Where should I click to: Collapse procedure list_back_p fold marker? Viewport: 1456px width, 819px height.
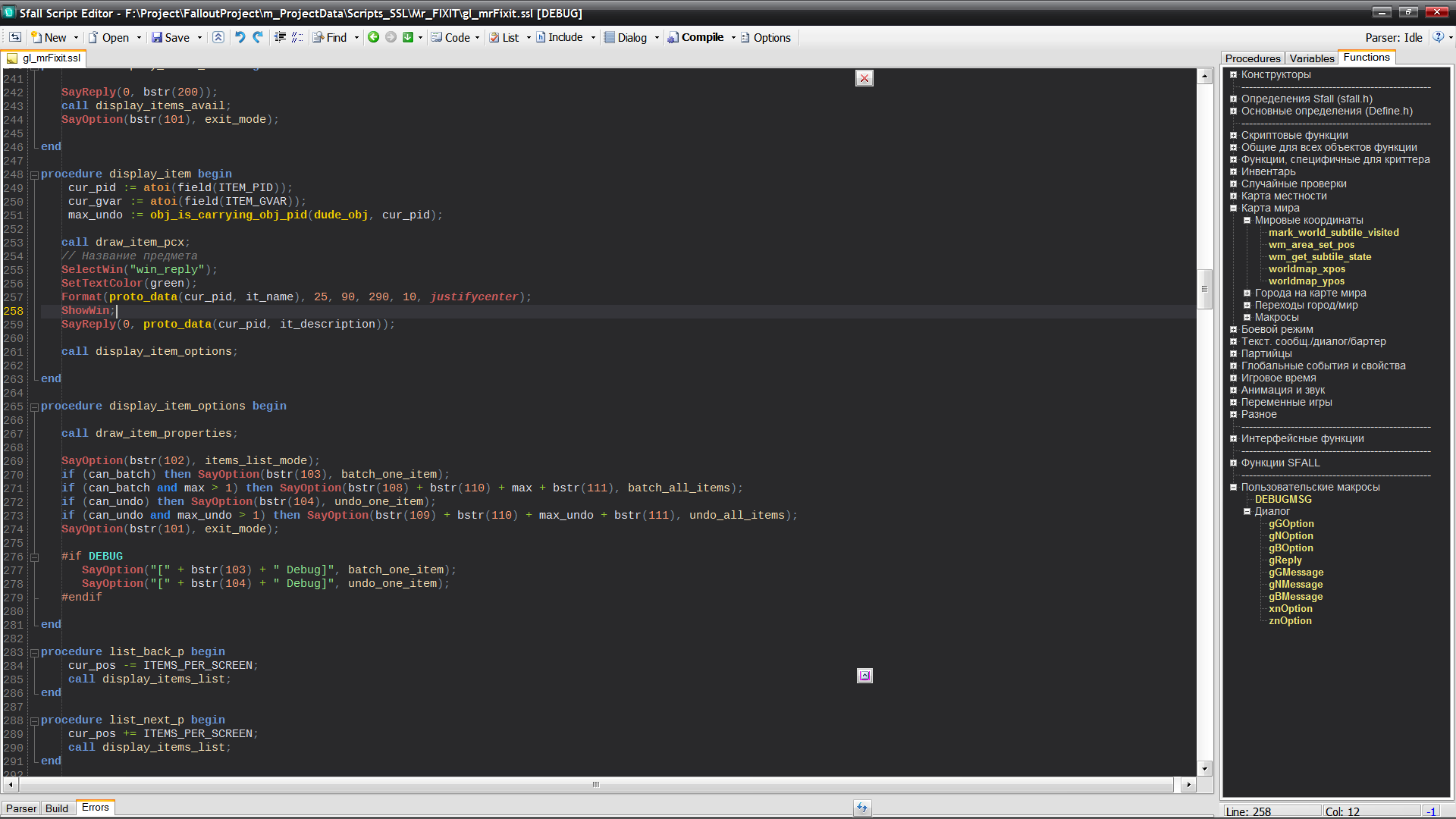point(34,653)
